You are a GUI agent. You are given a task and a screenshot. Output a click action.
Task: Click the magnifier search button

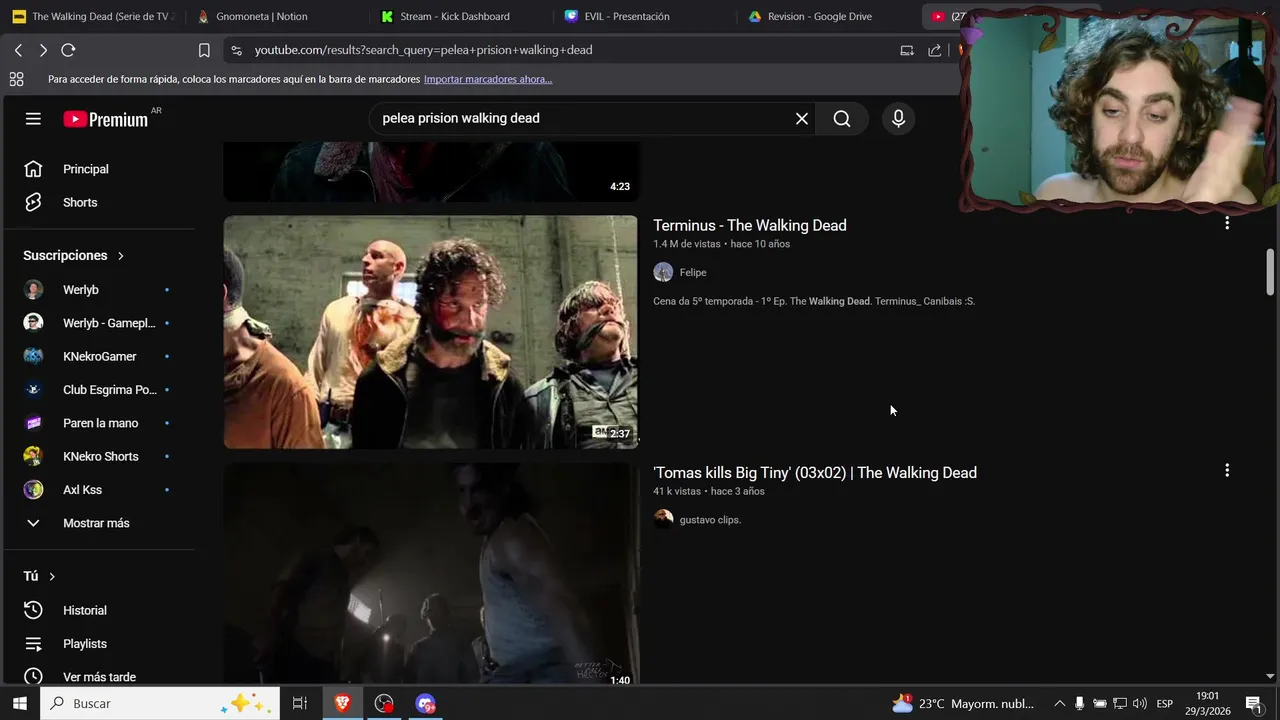842,119
